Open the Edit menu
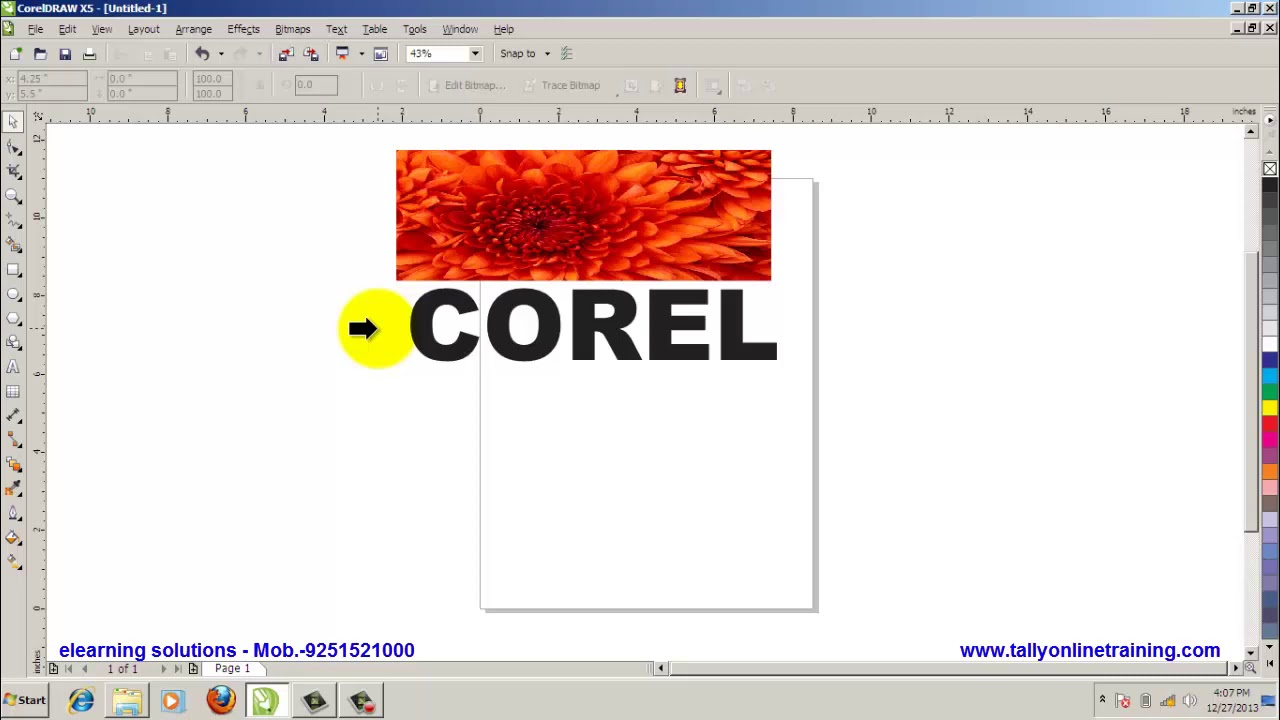 click(x=67, y=29)
